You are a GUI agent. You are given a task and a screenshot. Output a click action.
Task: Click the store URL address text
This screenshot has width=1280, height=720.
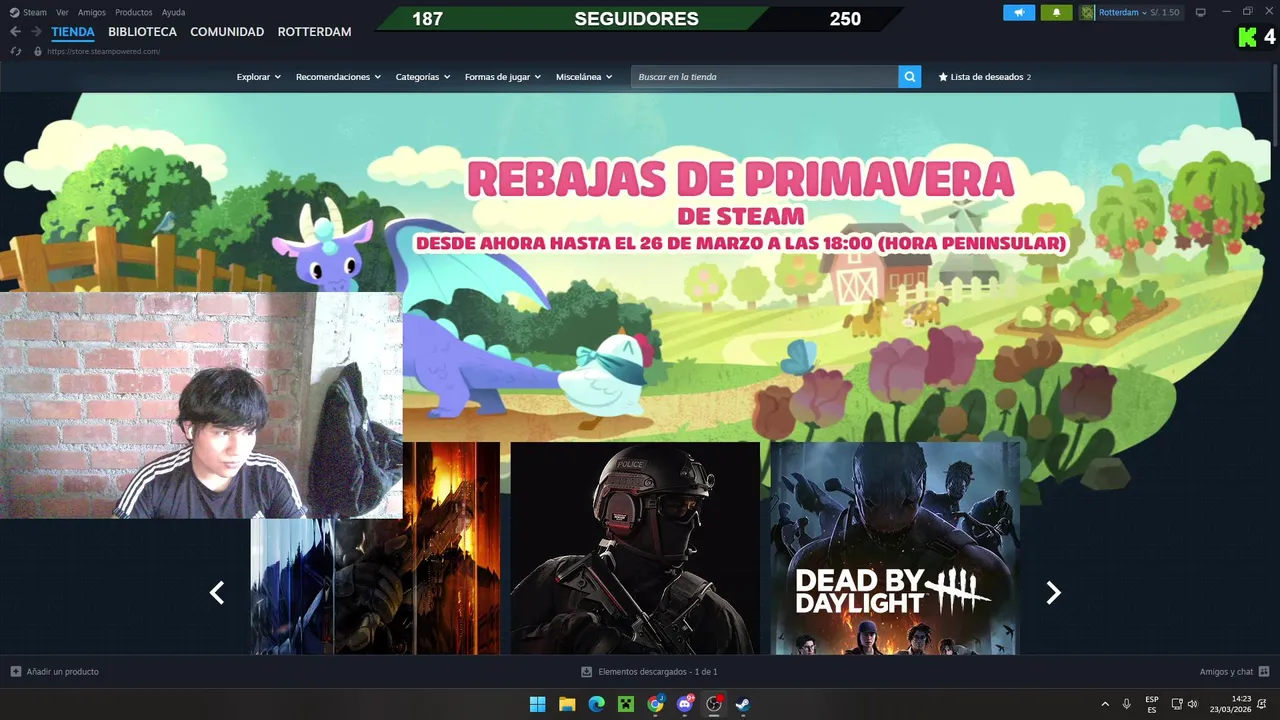click(x=103, y=51)
